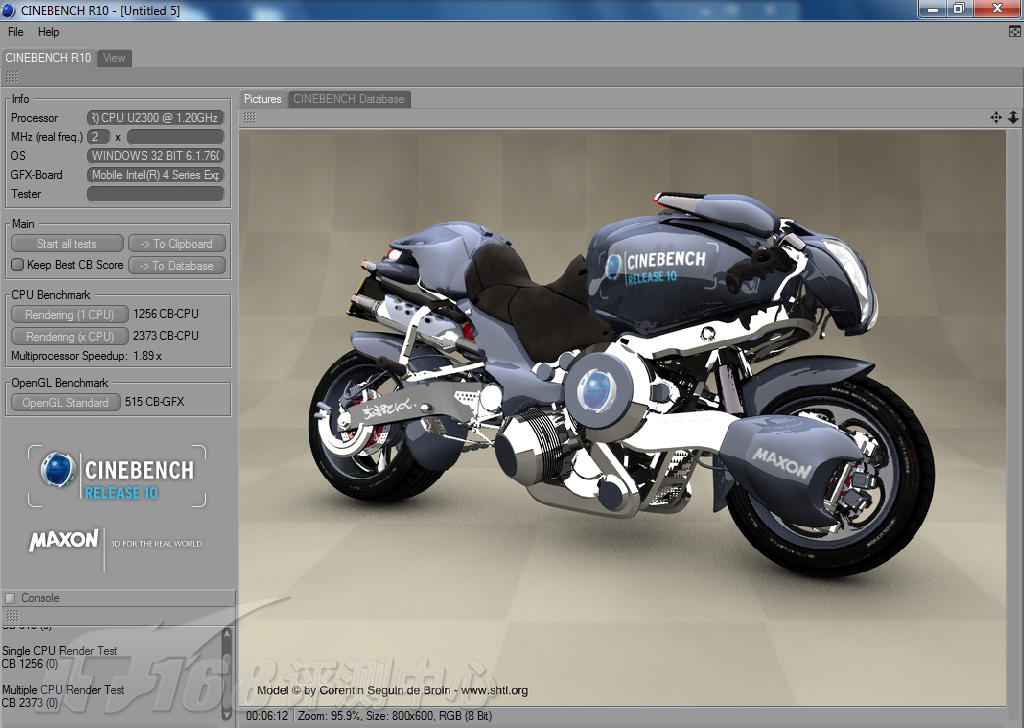
Task: Minimize the CINEBENCH window
Action: point(933,9)
